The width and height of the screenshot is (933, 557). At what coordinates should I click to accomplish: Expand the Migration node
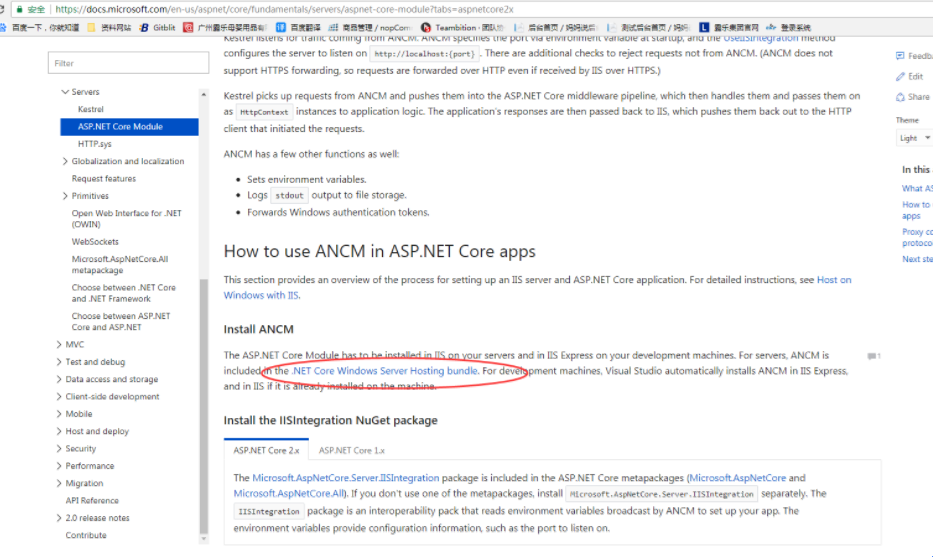point(58,483)
